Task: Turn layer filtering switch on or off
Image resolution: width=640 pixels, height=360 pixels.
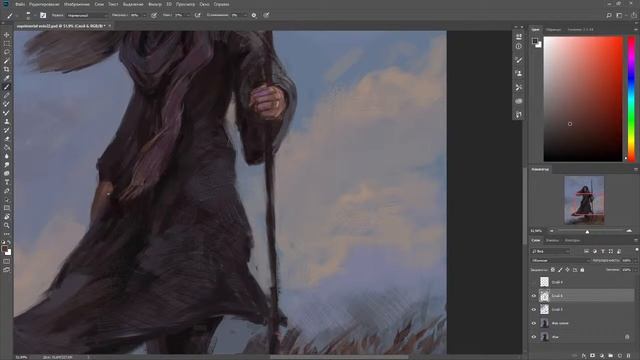Action: tap(636, 250)
